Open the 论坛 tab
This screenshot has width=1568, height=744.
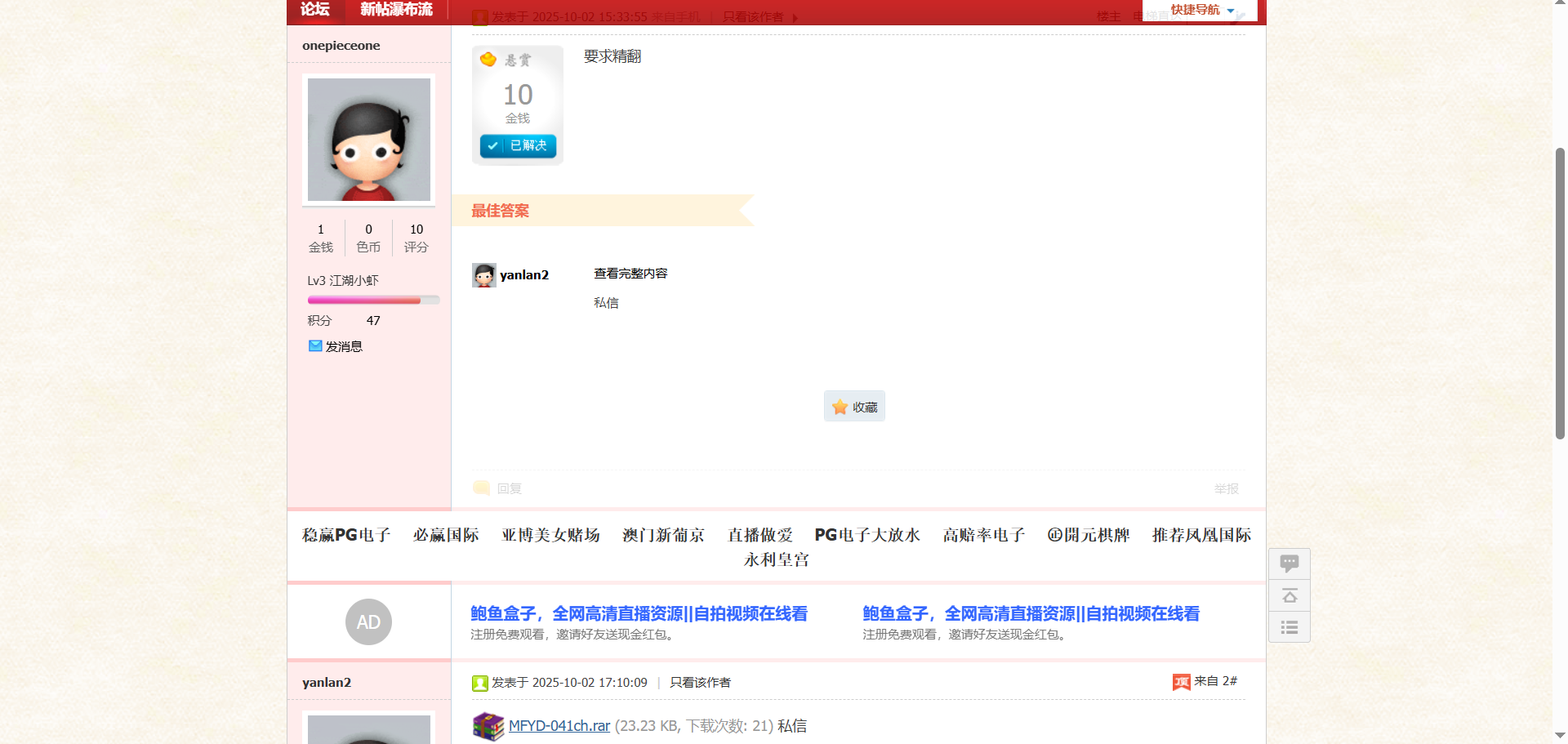pos(314,9)
